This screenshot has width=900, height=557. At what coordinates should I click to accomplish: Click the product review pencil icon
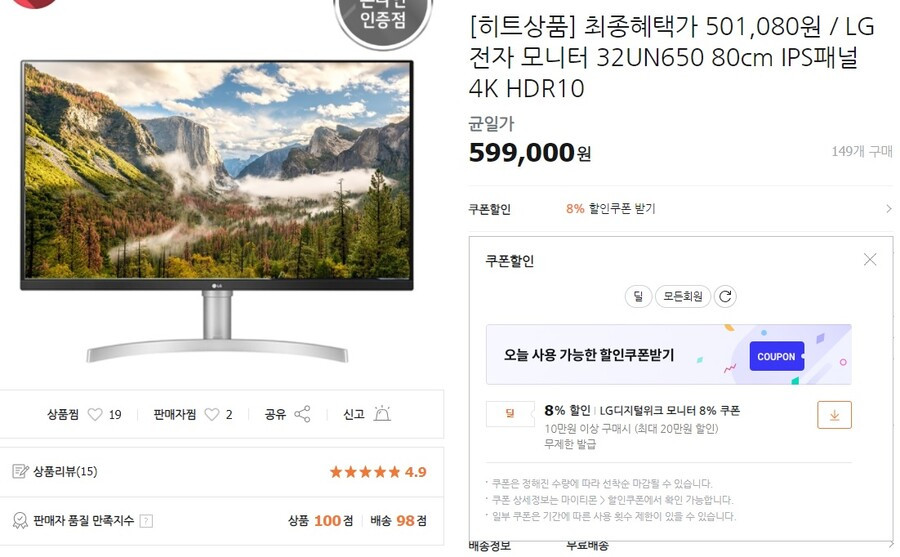click(20, 471)
